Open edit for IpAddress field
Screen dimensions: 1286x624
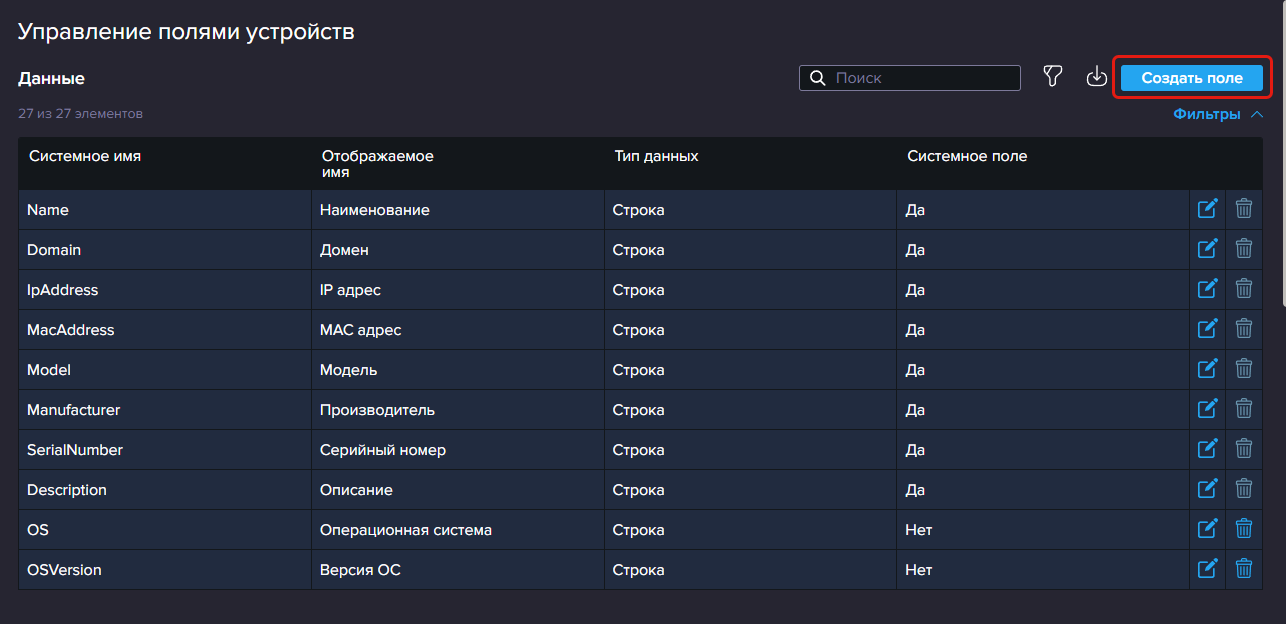(x=1207, y=289)
